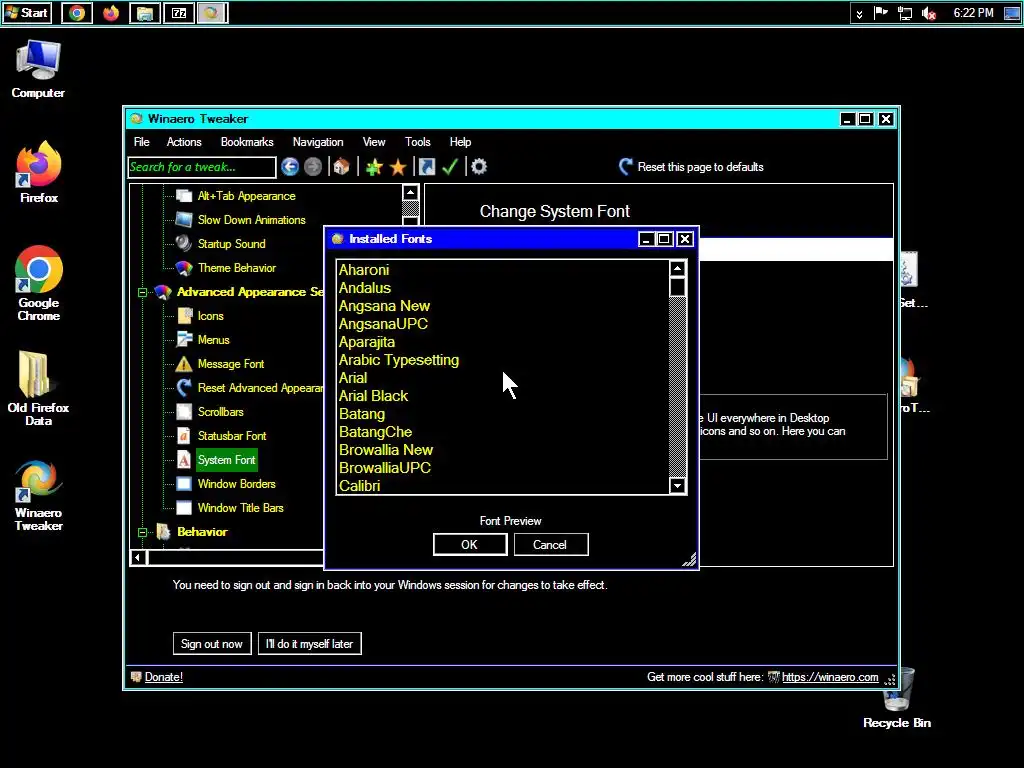This screenshot has width=1024, height=768.
Task: Collapse the Behavior tree node
Action: [142, 532]
